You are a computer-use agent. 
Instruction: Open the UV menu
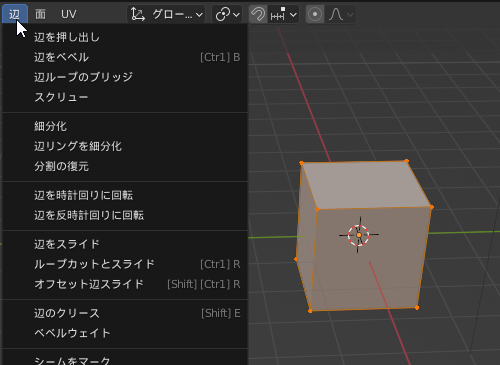tap(69, 14)
